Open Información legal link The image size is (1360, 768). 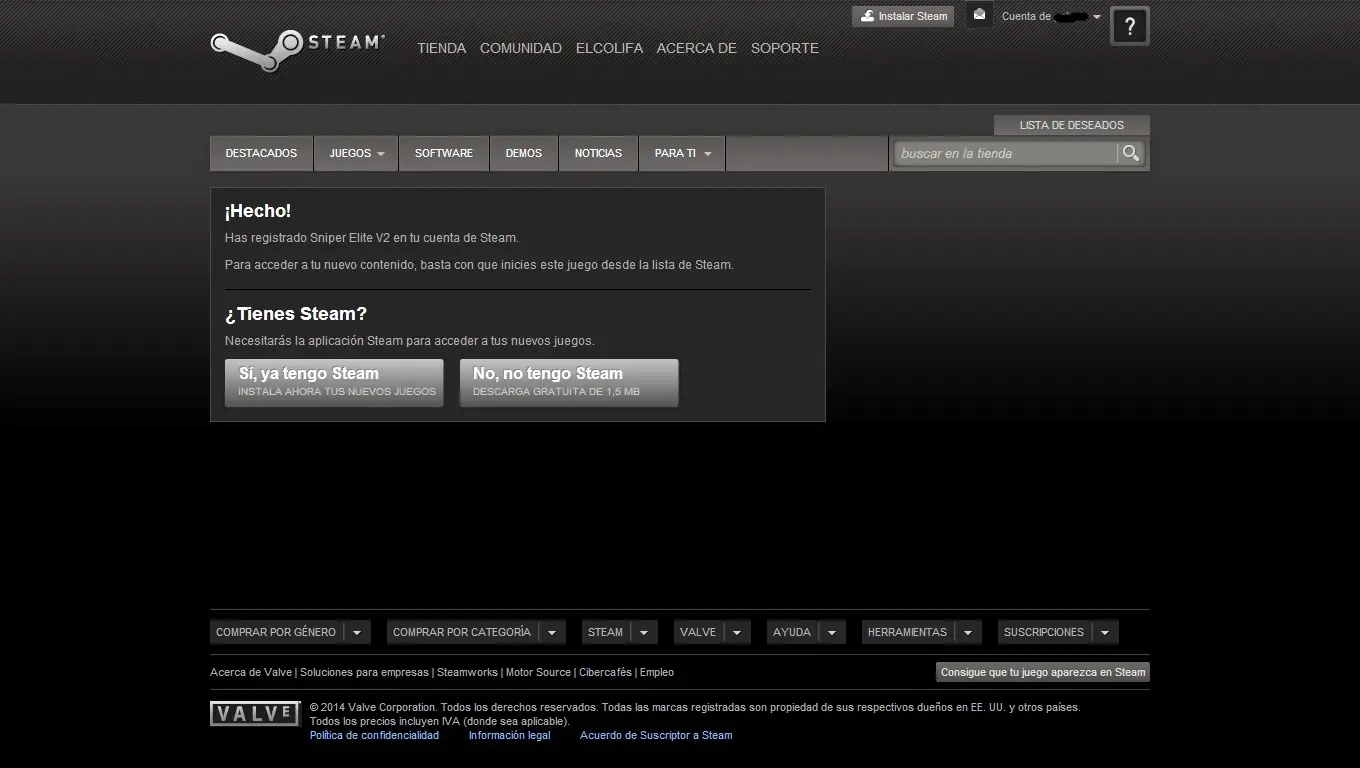[509, 735]
